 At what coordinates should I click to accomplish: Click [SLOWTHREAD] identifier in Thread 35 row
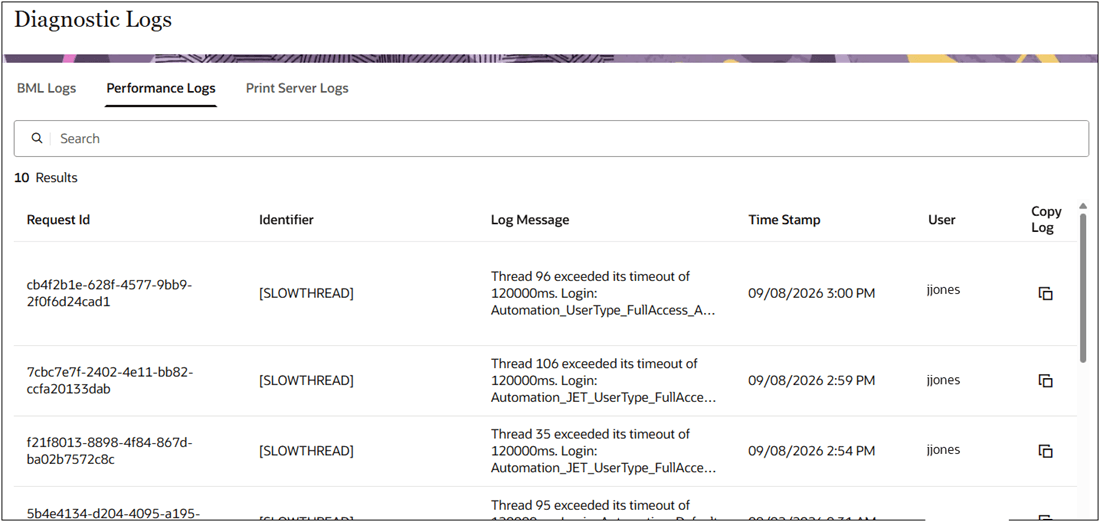[x=307, y=451]
